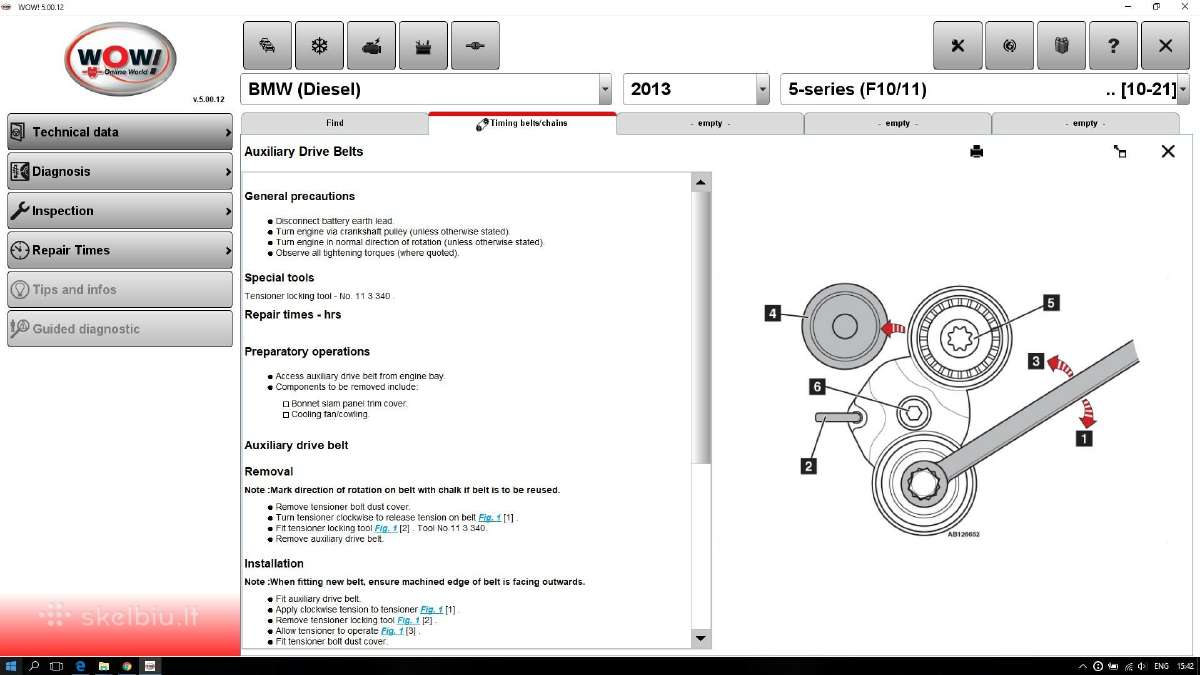Open Windows taskbar search
Viewport: 1200px width, 675px height.
tap(34, 666)
